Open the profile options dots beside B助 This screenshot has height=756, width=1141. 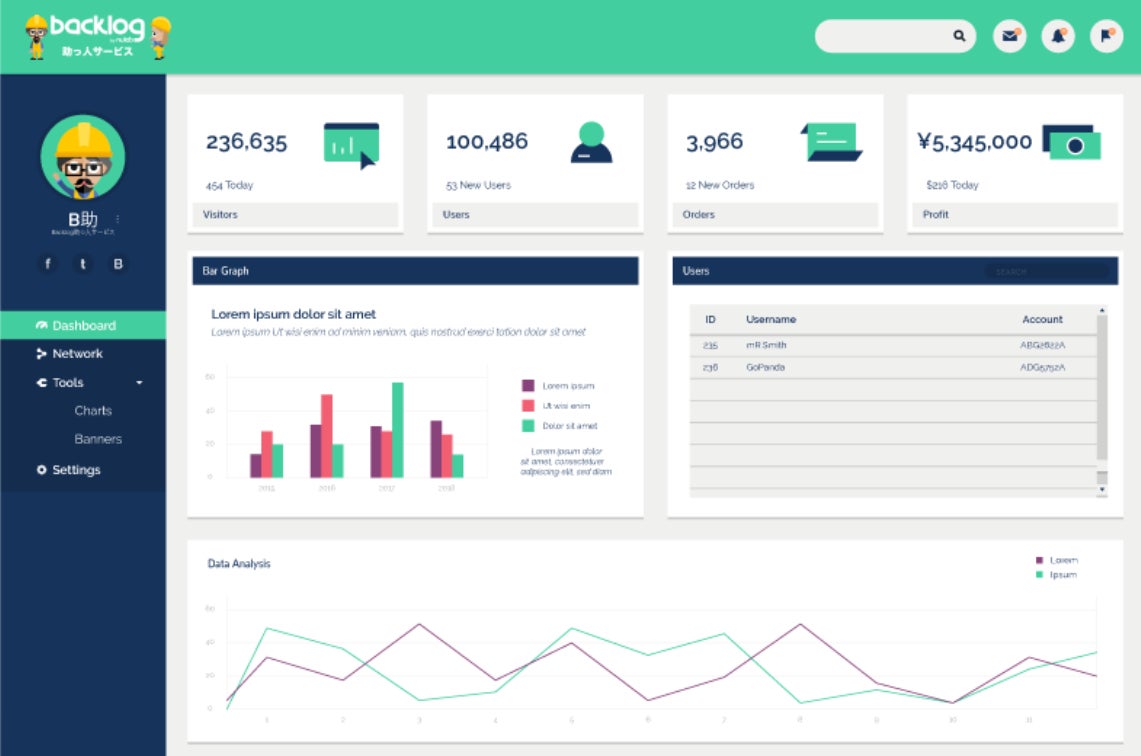pos(118,218)
